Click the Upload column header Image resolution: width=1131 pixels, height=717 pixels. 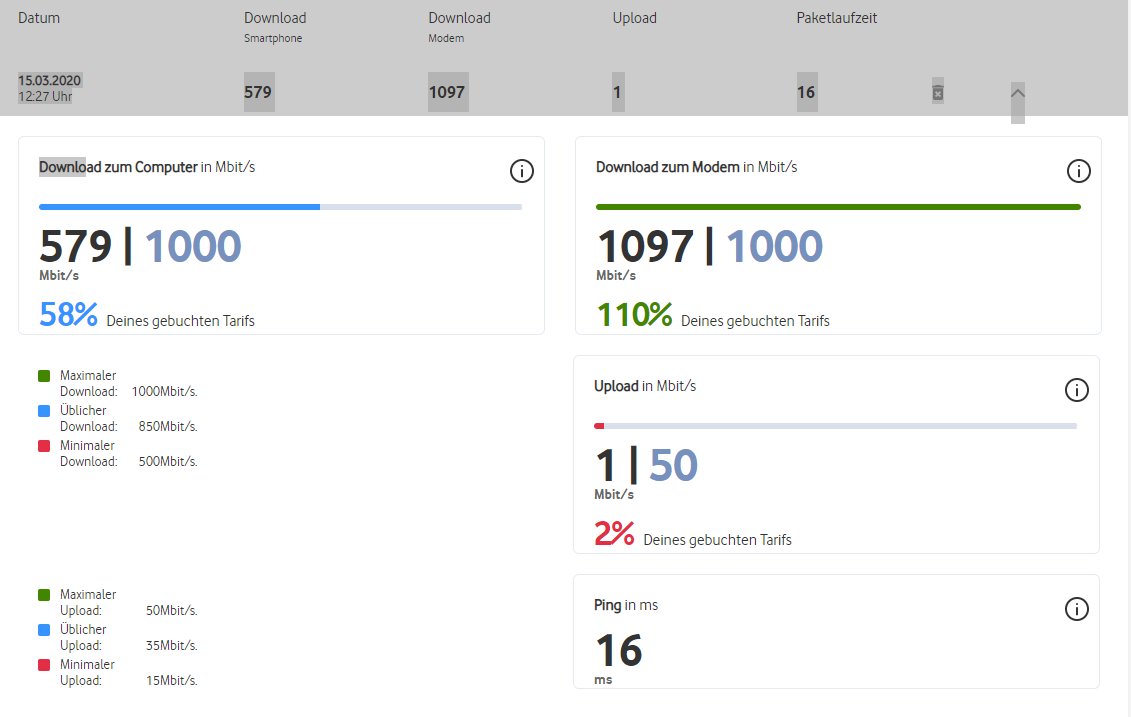[x=634, y=18]
